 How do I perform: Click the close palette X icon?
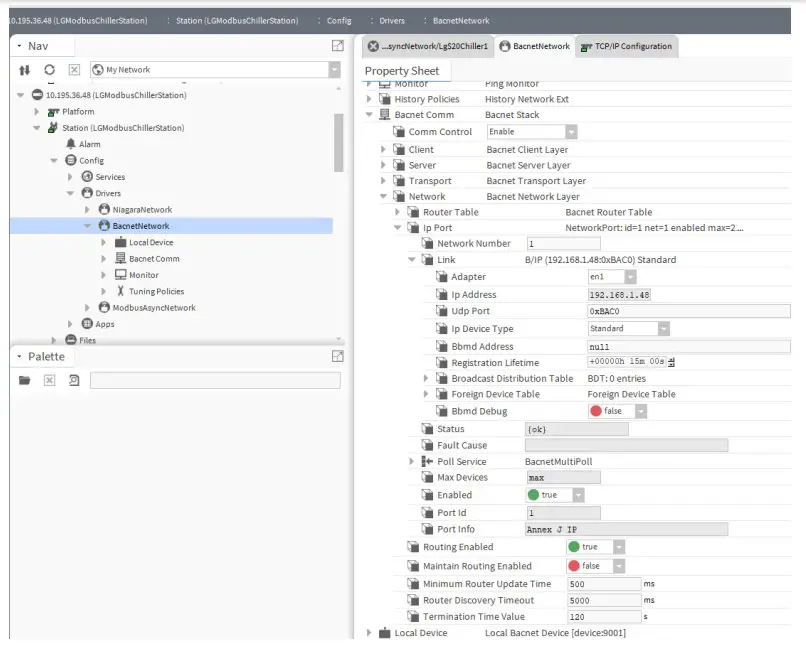click(49, 380)
